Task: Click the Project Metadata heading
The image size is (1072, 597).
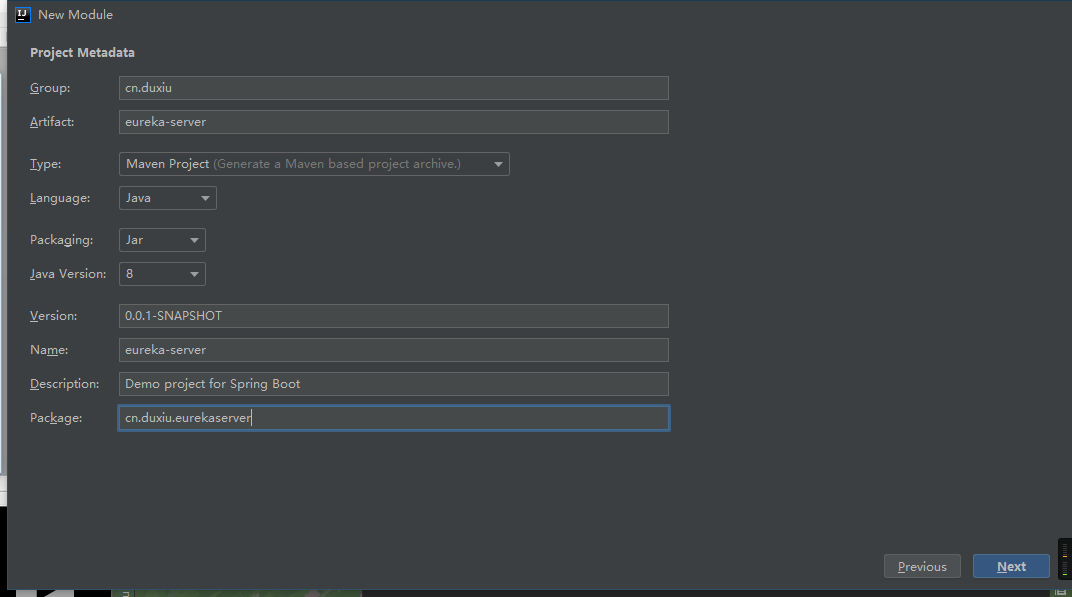Action: tap(82, 53)
